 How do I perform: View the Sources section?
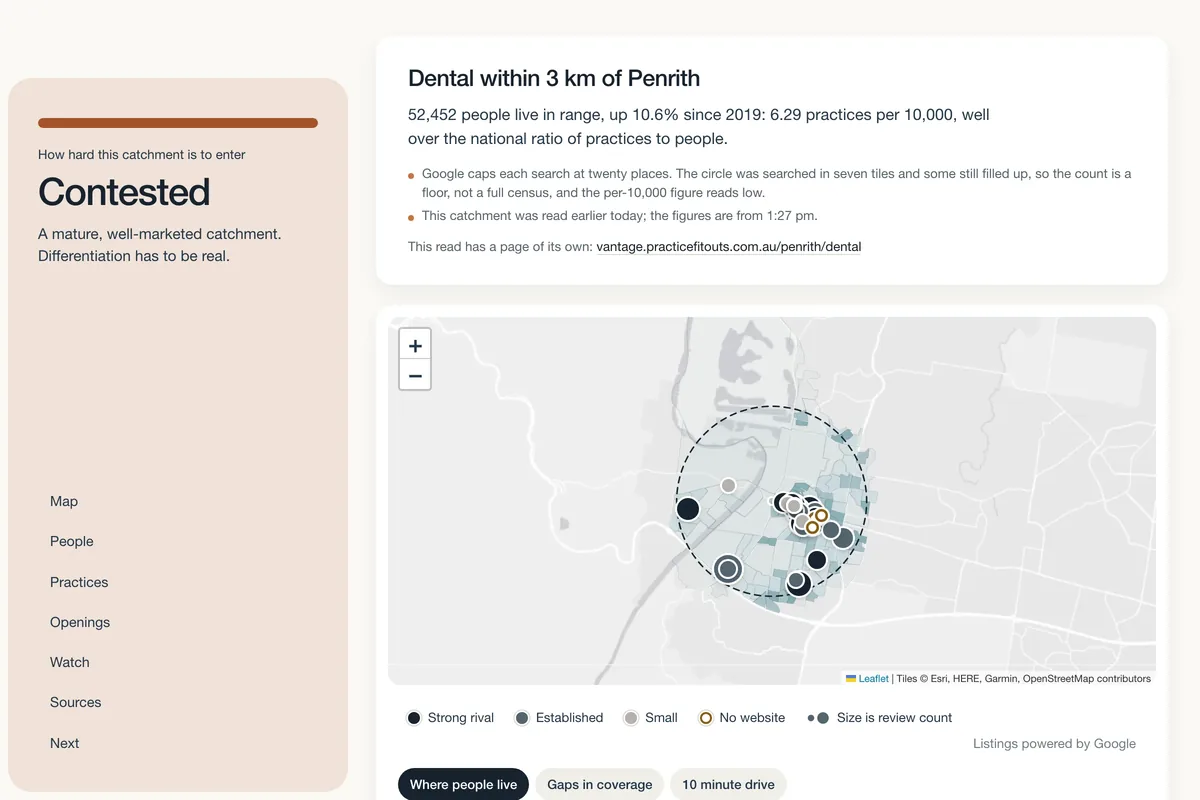(76, 702)
